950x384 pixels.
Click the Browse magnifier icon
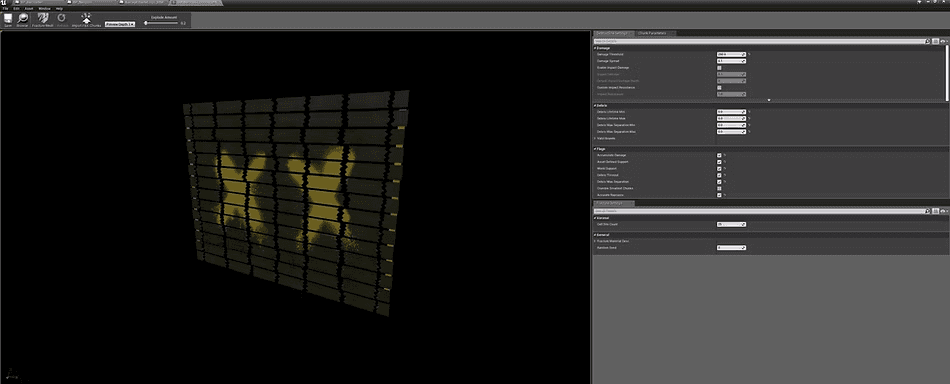coord(22,19)
